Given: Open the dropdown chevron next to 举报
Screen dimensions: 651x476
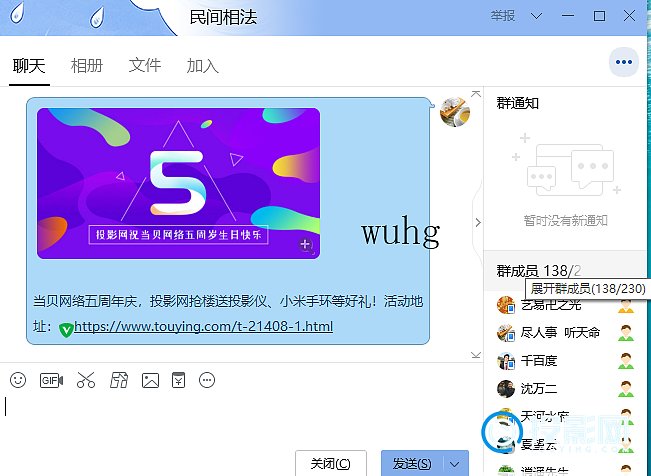Looking at the screenshot, I should click(536, 16).
